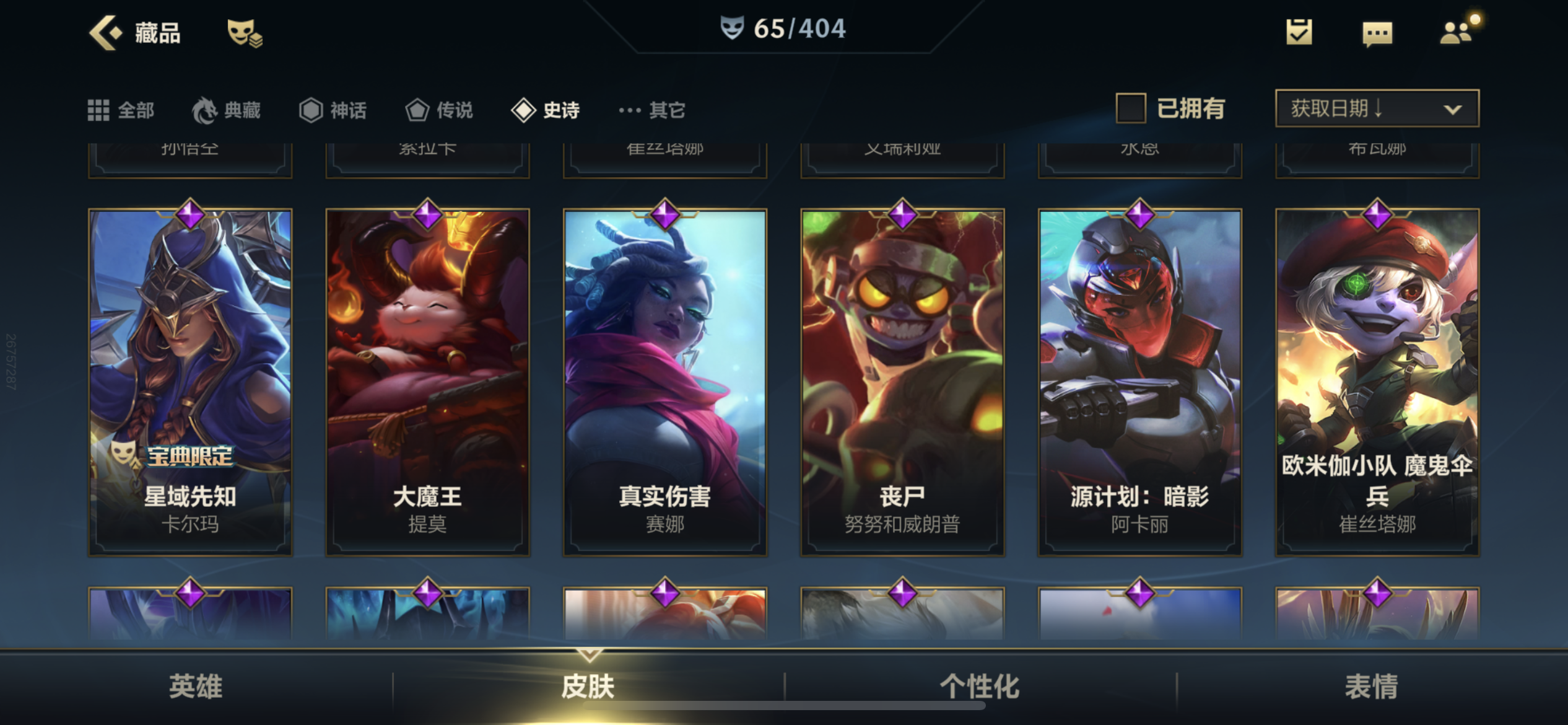Switch to the 个性化 tab
The width and height of the screenshot is (1568, 725).
pos(980,687)
